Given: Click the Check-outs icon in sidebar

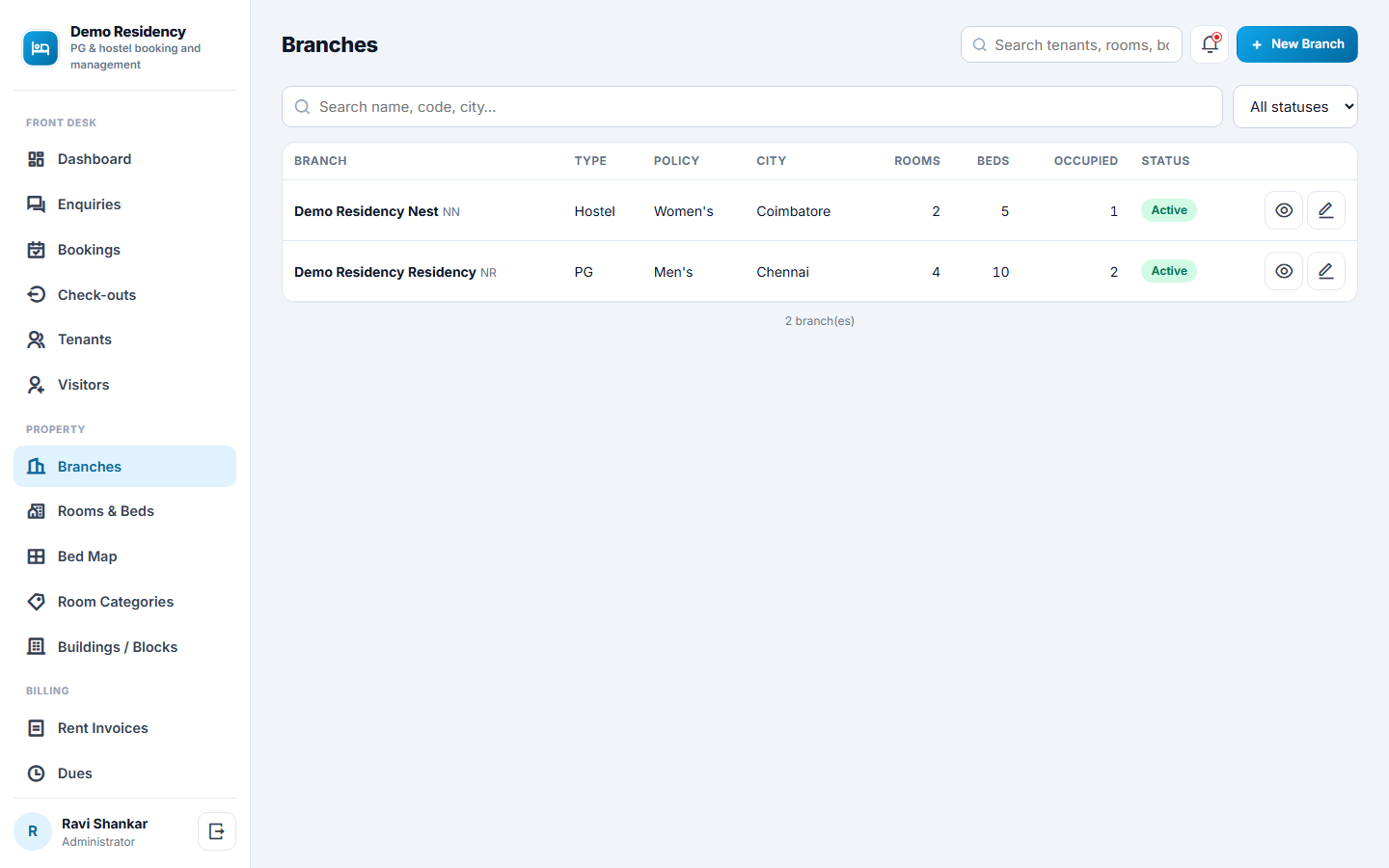Looking at the screenshot, I should [37, 295].
